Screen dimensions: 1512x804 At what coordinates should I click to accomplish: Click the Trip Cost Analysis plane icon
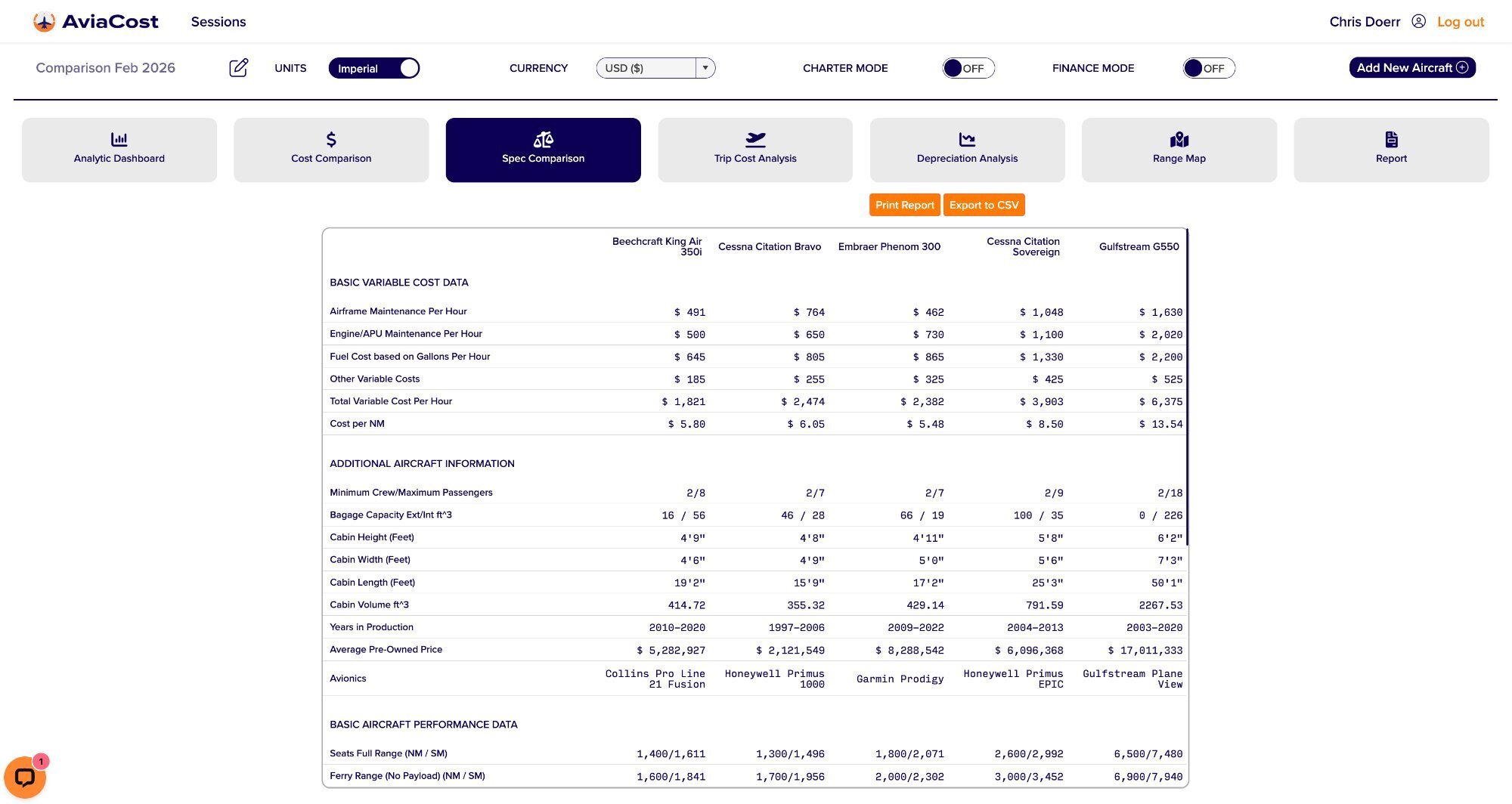(x=755, y=140)
